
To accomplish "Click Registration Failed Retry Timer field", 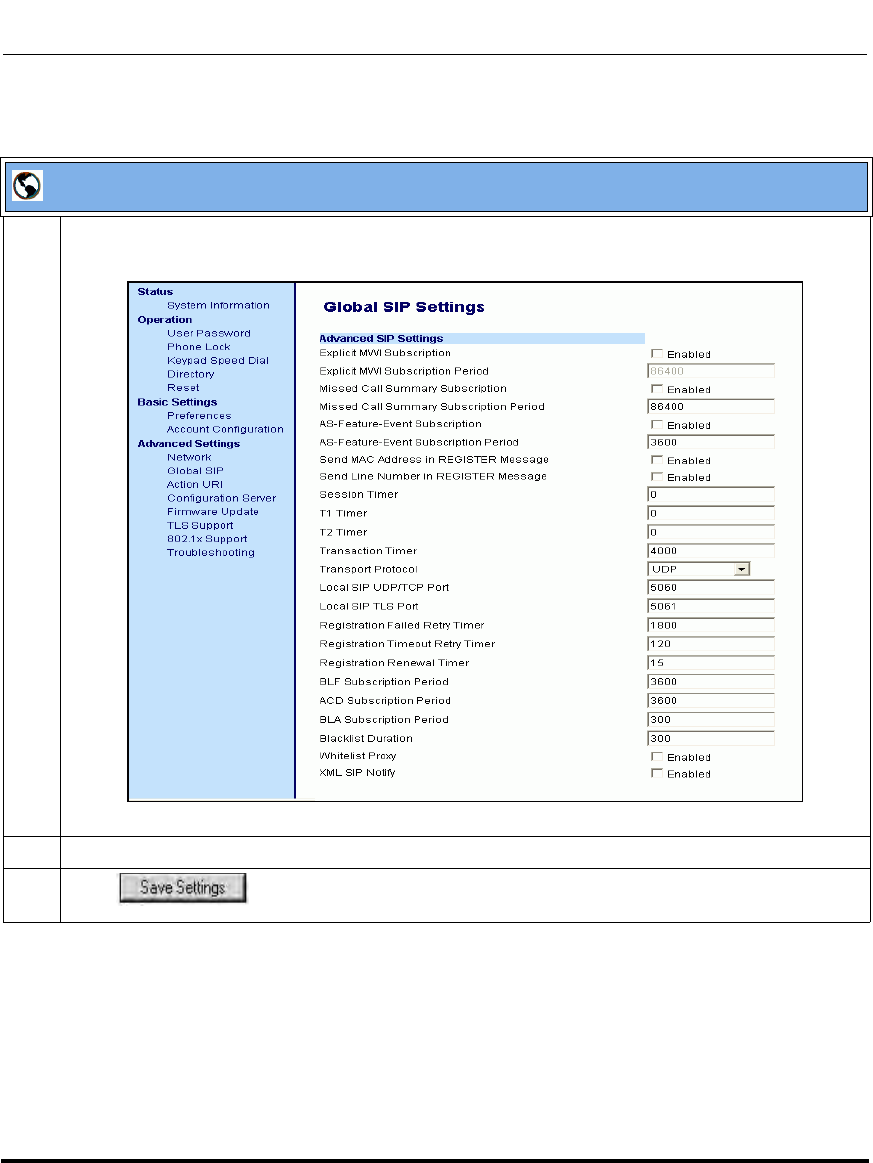I will pos(711,625).
